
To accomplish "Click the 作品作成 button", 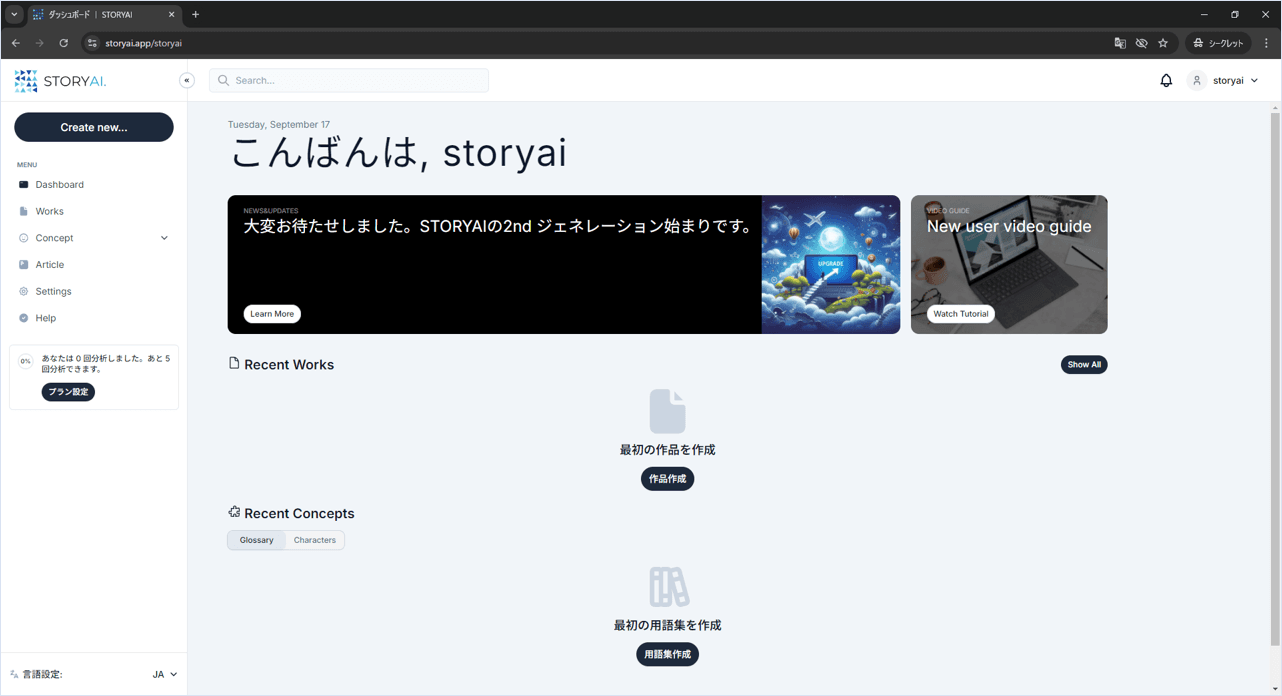I will pos(667,479).
